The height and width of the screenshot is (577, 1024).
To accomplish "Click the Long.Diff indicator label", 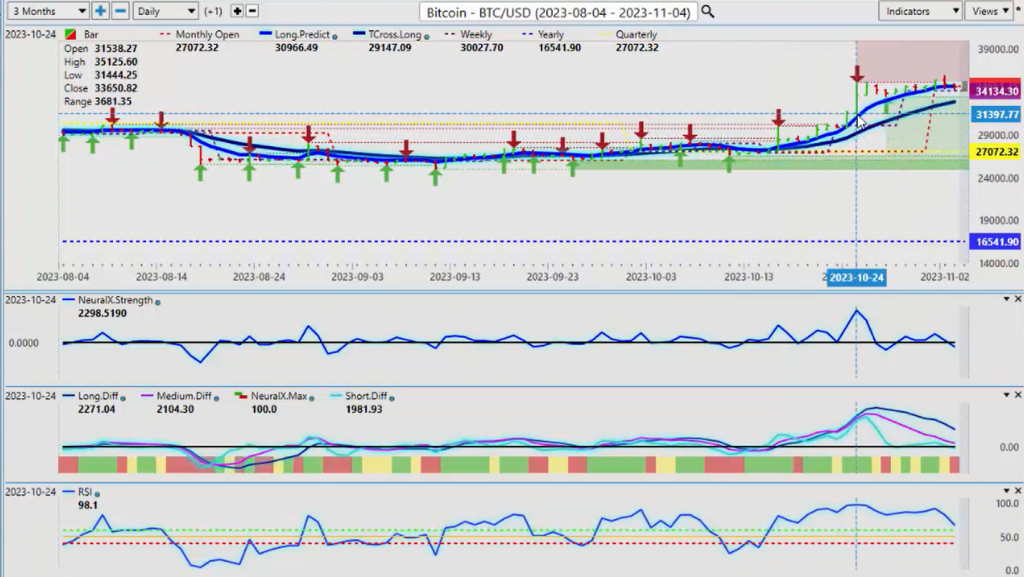I will pos(98,396).
